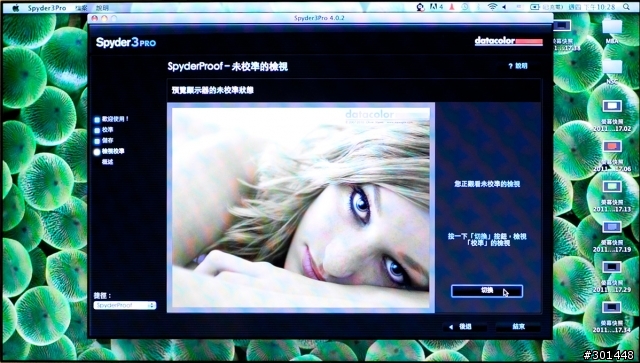The height and width of the screenshot is (363, 640).
Task: Open the NSC folder on desktop
Action: pos(612,72)
